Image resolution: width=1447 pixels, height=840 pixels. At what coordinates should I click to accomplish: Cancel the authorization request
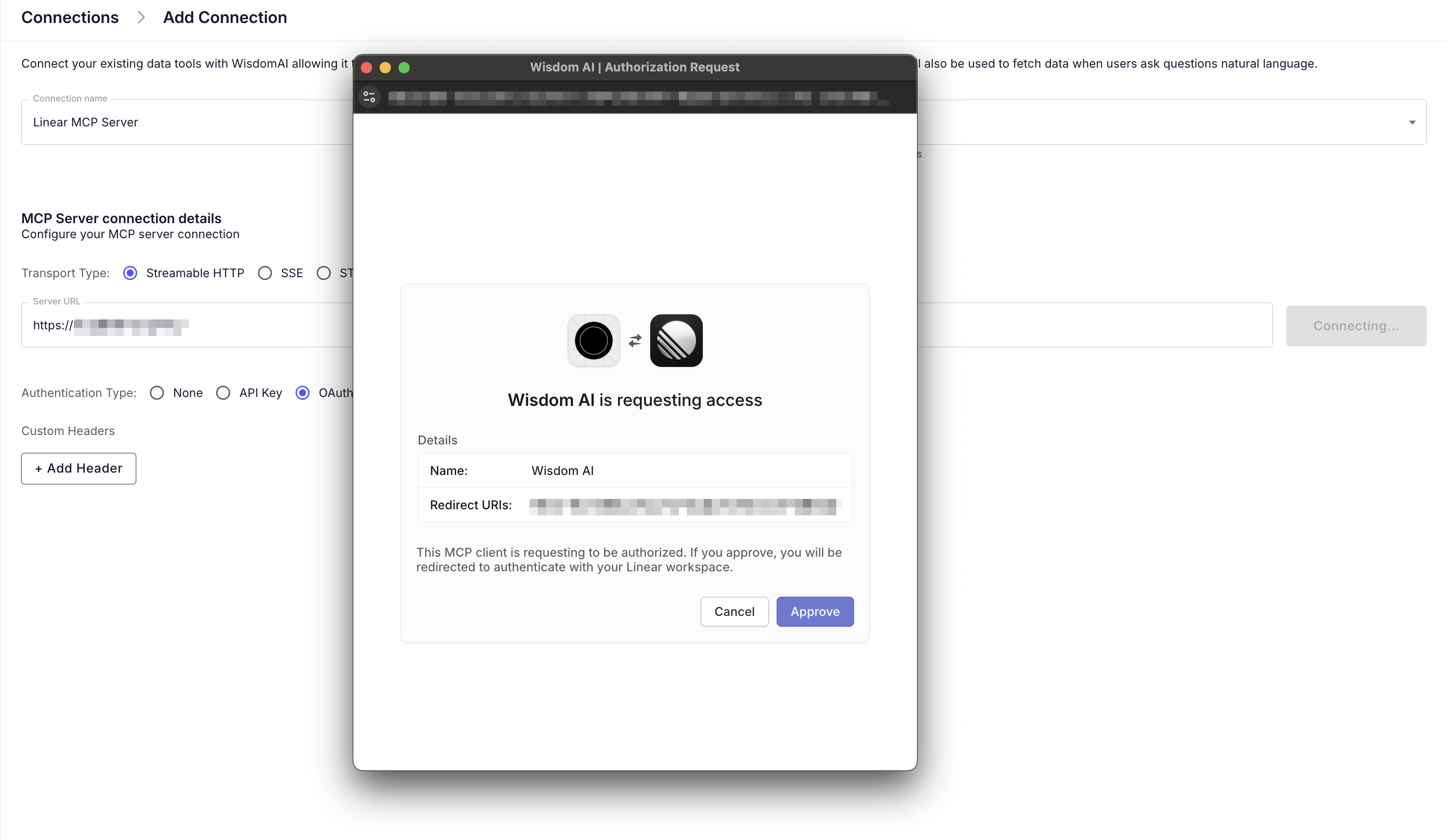click(x=734, y=612)
